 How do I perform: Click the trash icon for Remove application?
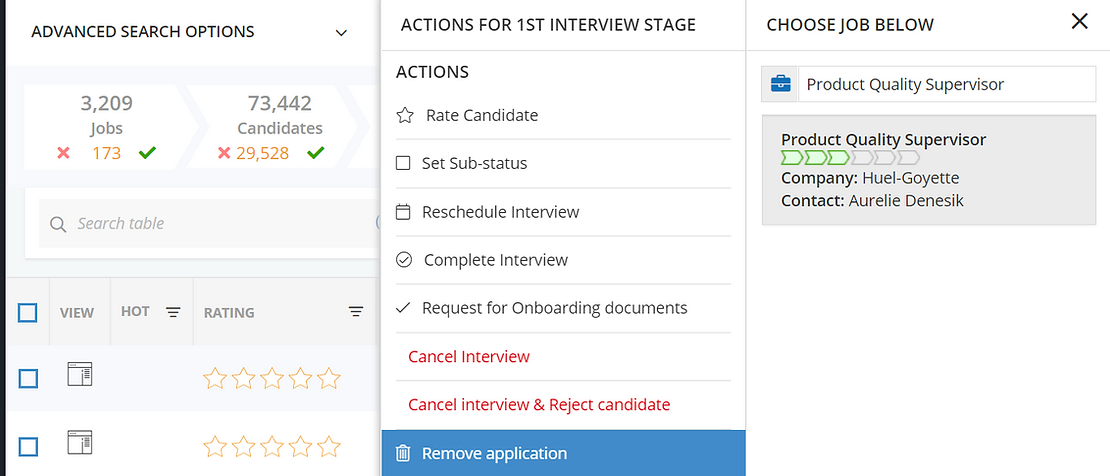[403, 453]
